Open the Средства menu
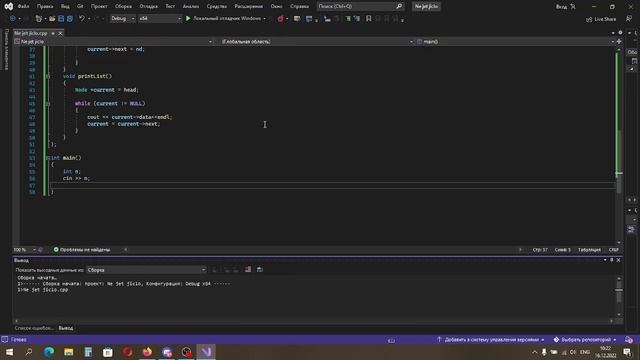Image resolution: width=640 pixels, height=360 pixels. pyautogui.click(x=216, y=7)
